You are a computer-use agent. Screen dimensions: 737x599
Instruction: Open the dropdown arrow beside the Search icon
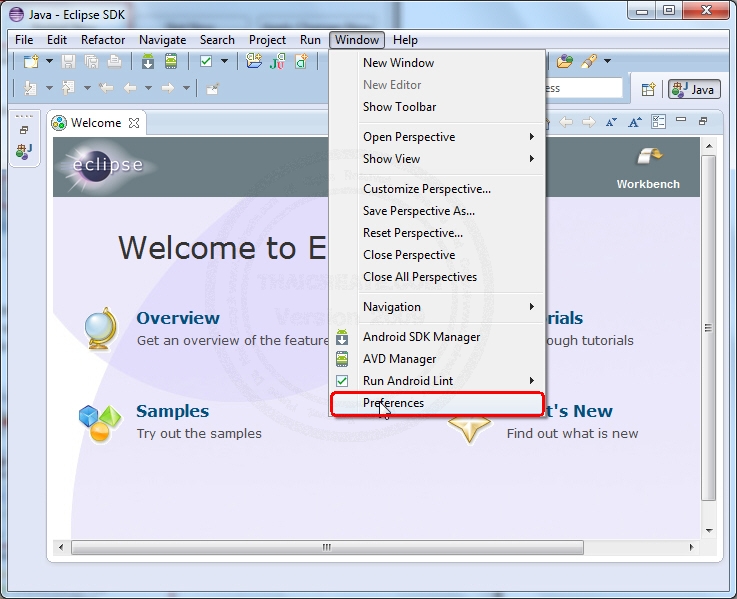coord(607,61)
